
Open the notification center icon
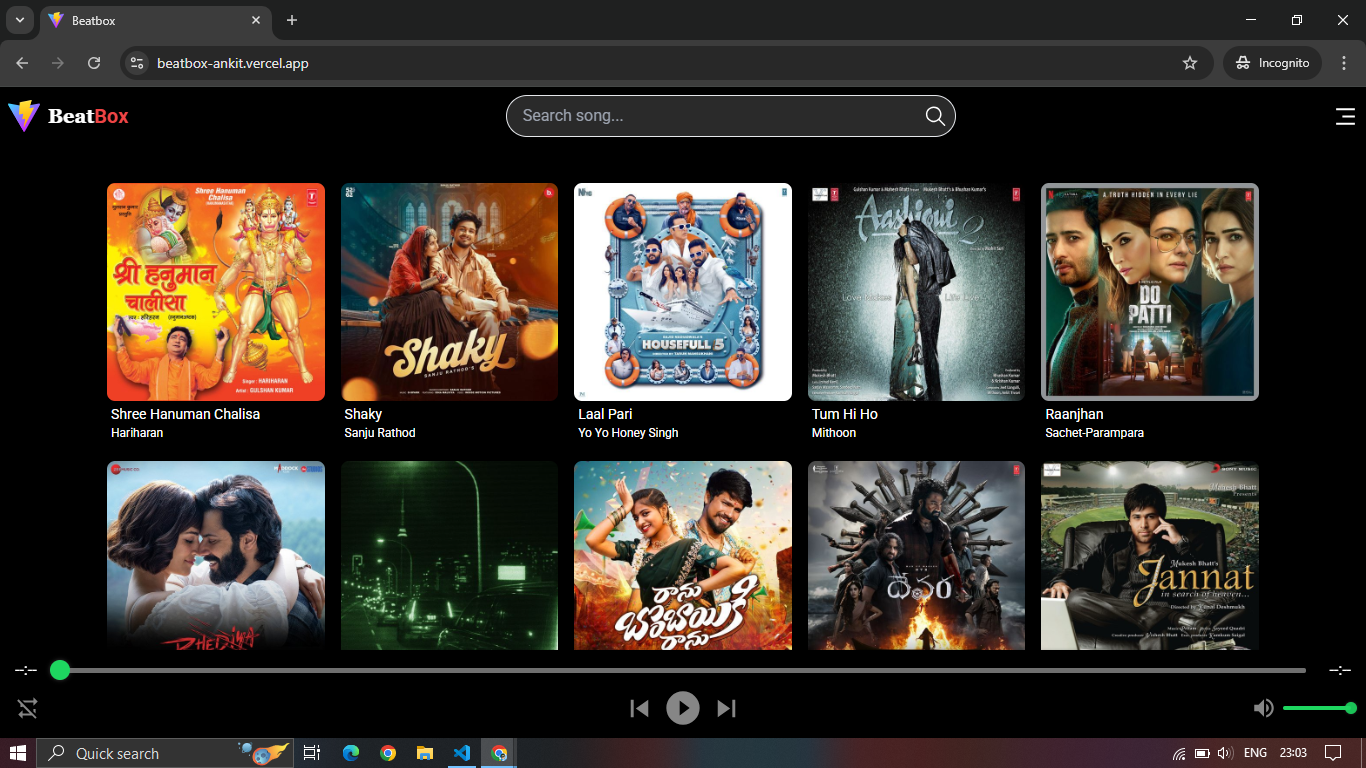tap(1332, 753)
